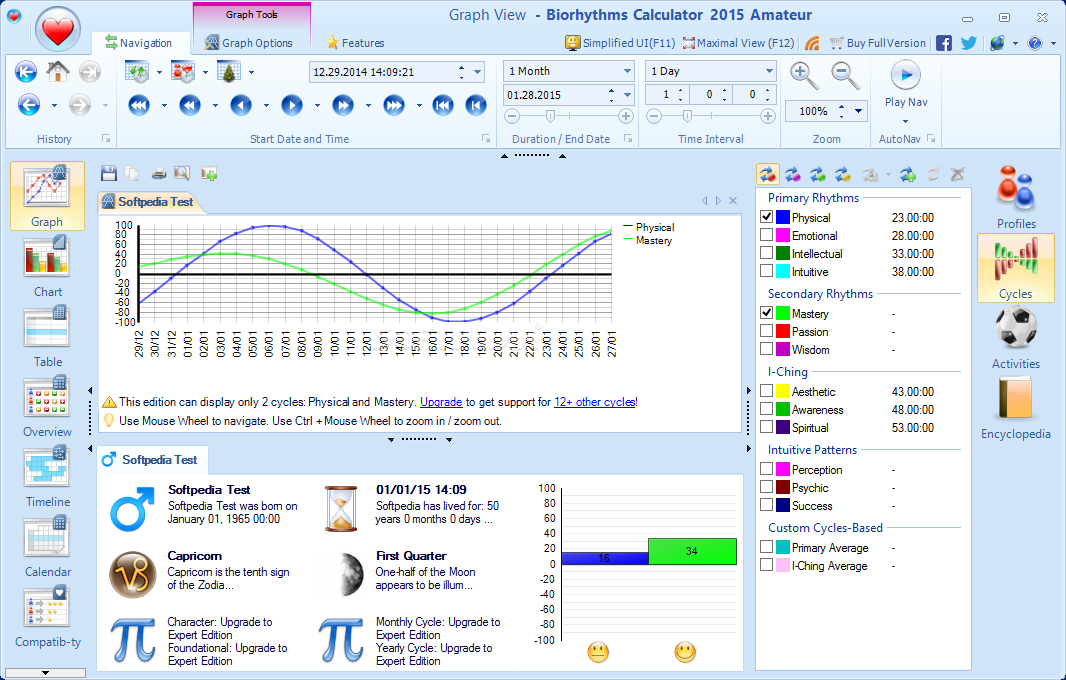
Task: Print the graph using printer icon
Action: click(158, 173)
